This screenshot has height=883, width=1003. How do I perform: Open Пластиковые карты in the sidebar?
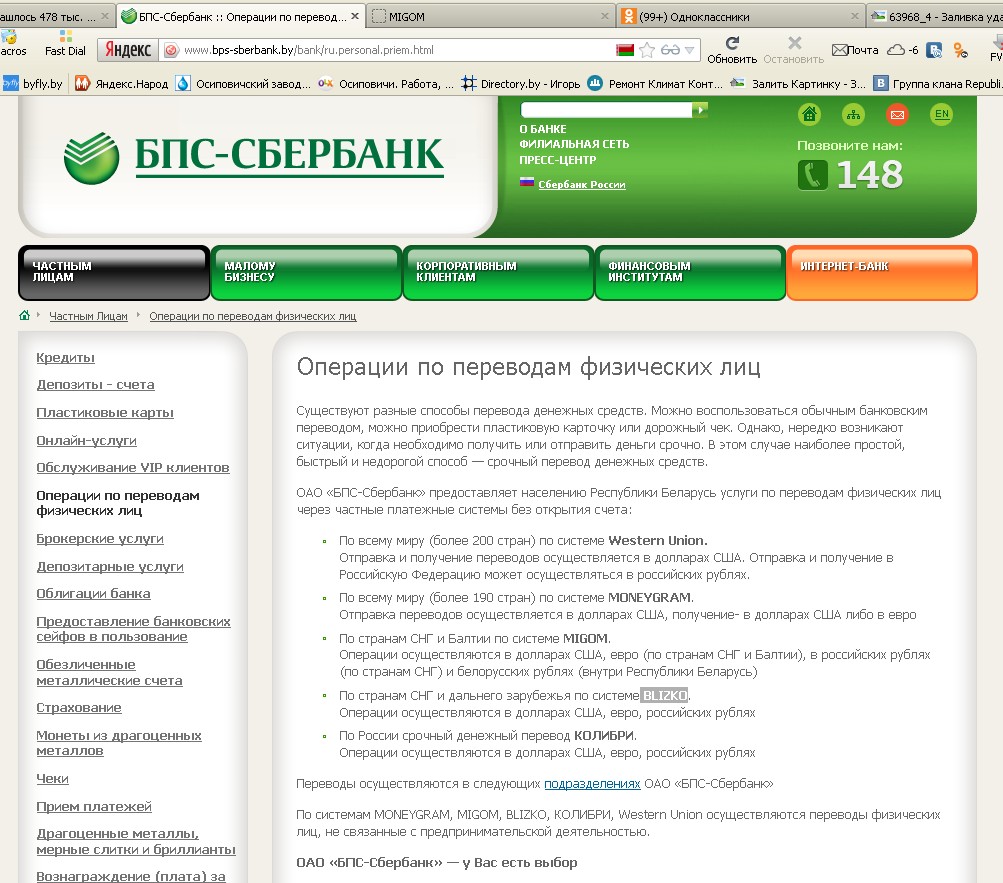pos(105,413)
